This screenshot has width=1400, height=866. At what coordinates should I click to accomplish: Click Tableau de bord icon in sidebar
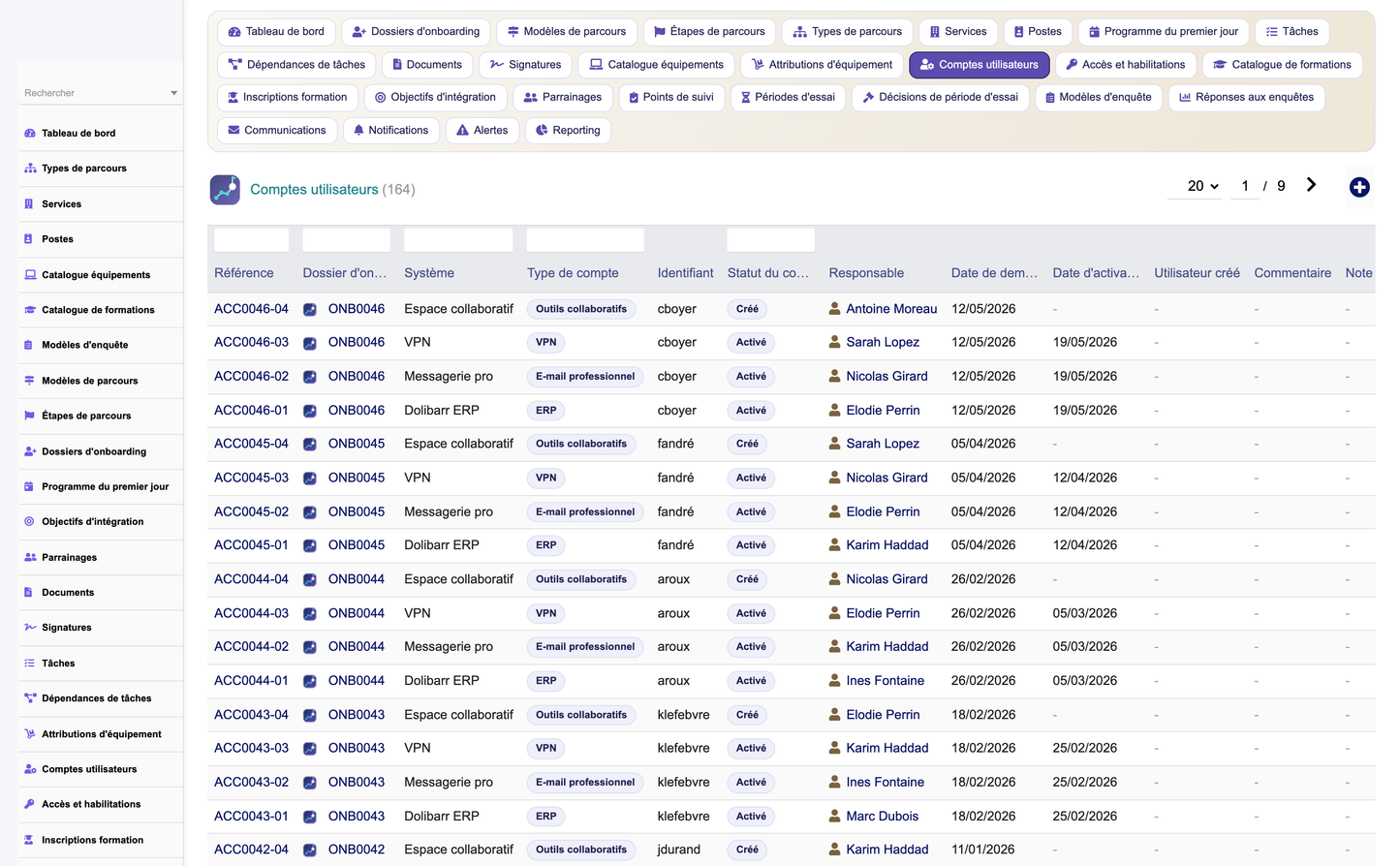tap(30, 134)
